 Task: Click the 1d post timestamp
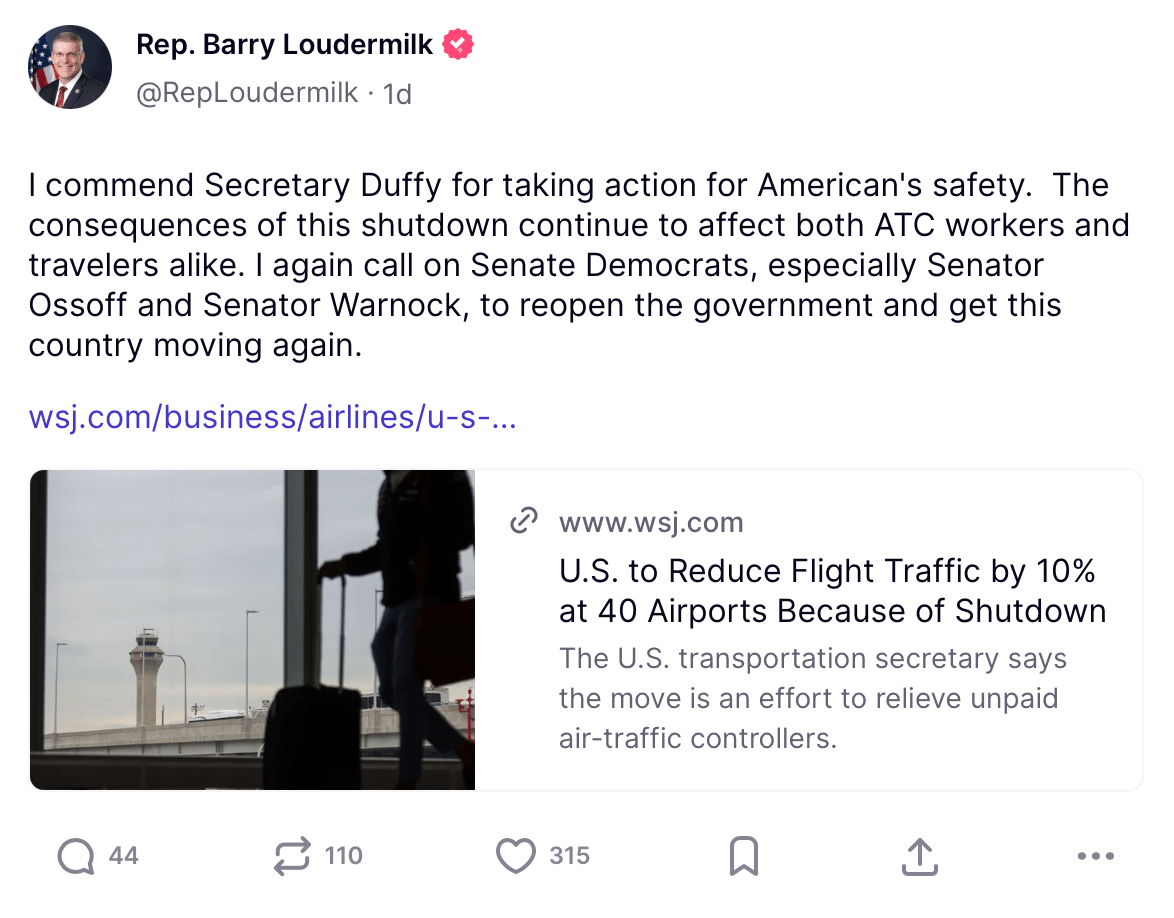(398, 94)
